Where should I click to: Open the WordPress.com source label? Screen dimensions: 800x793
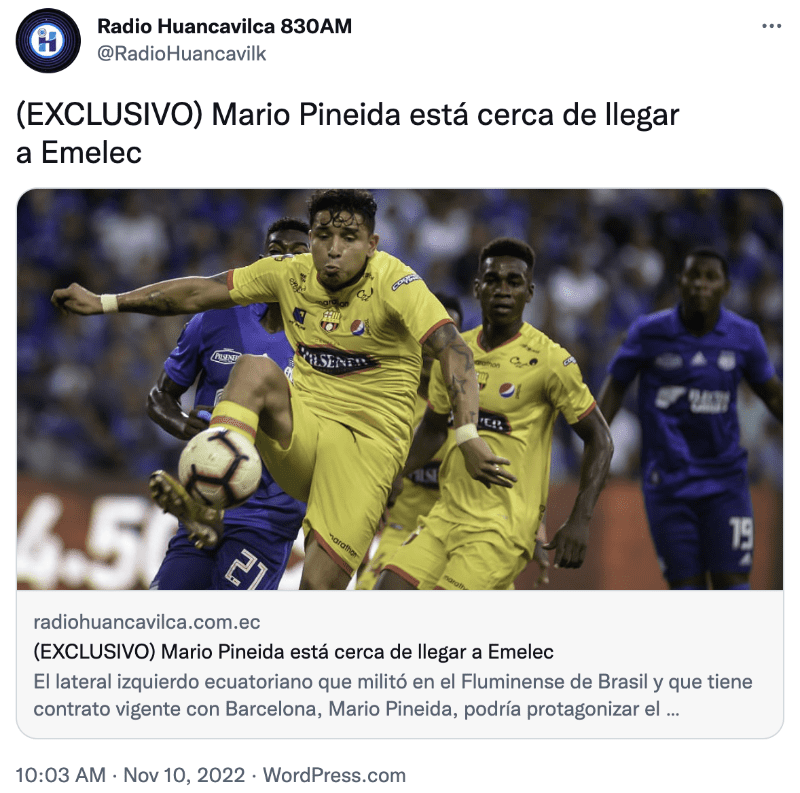[334, 775]
